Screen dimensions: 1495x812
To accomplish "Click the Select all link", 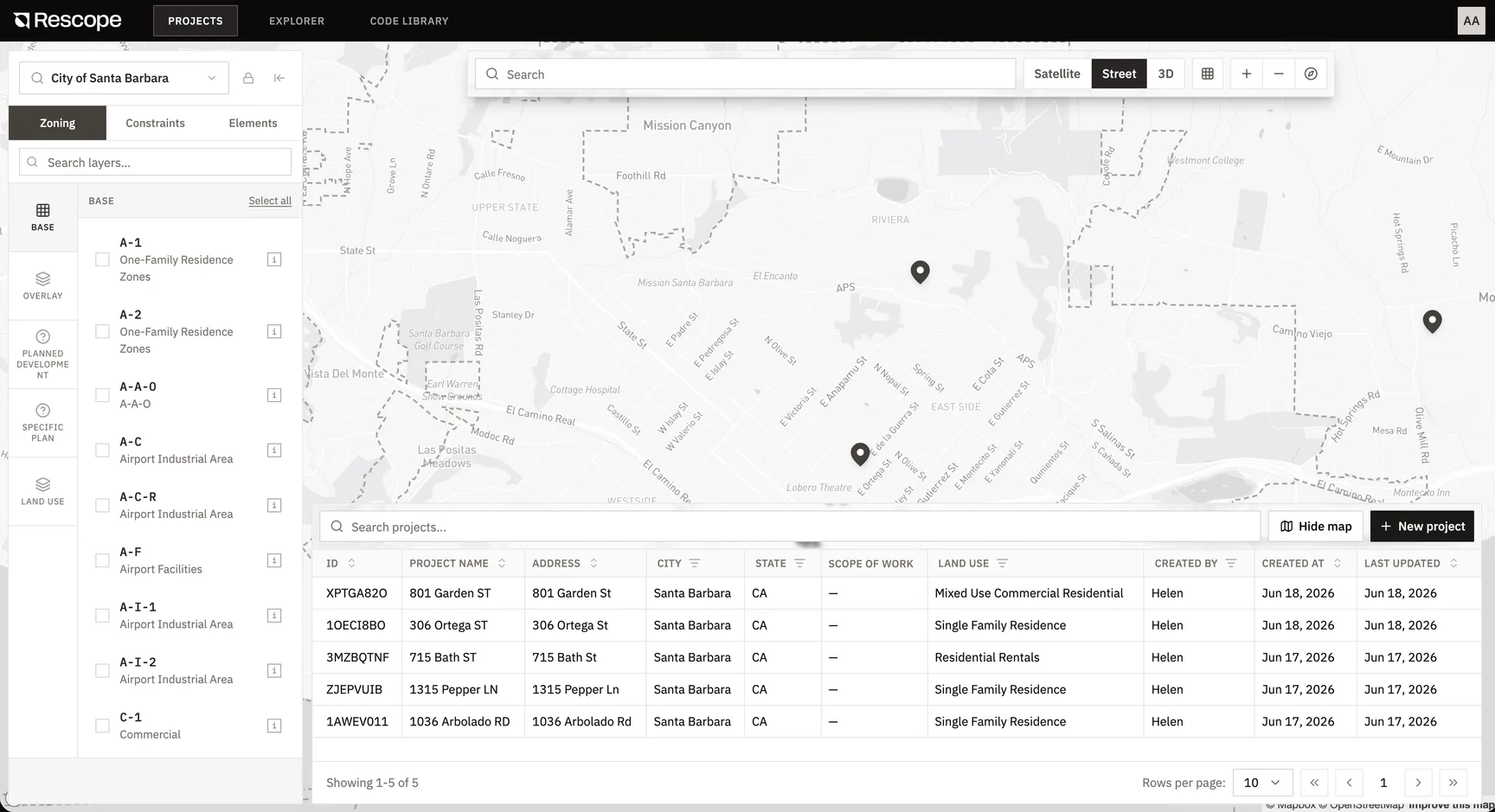I will pyautogui.click(x=270, y=201).
